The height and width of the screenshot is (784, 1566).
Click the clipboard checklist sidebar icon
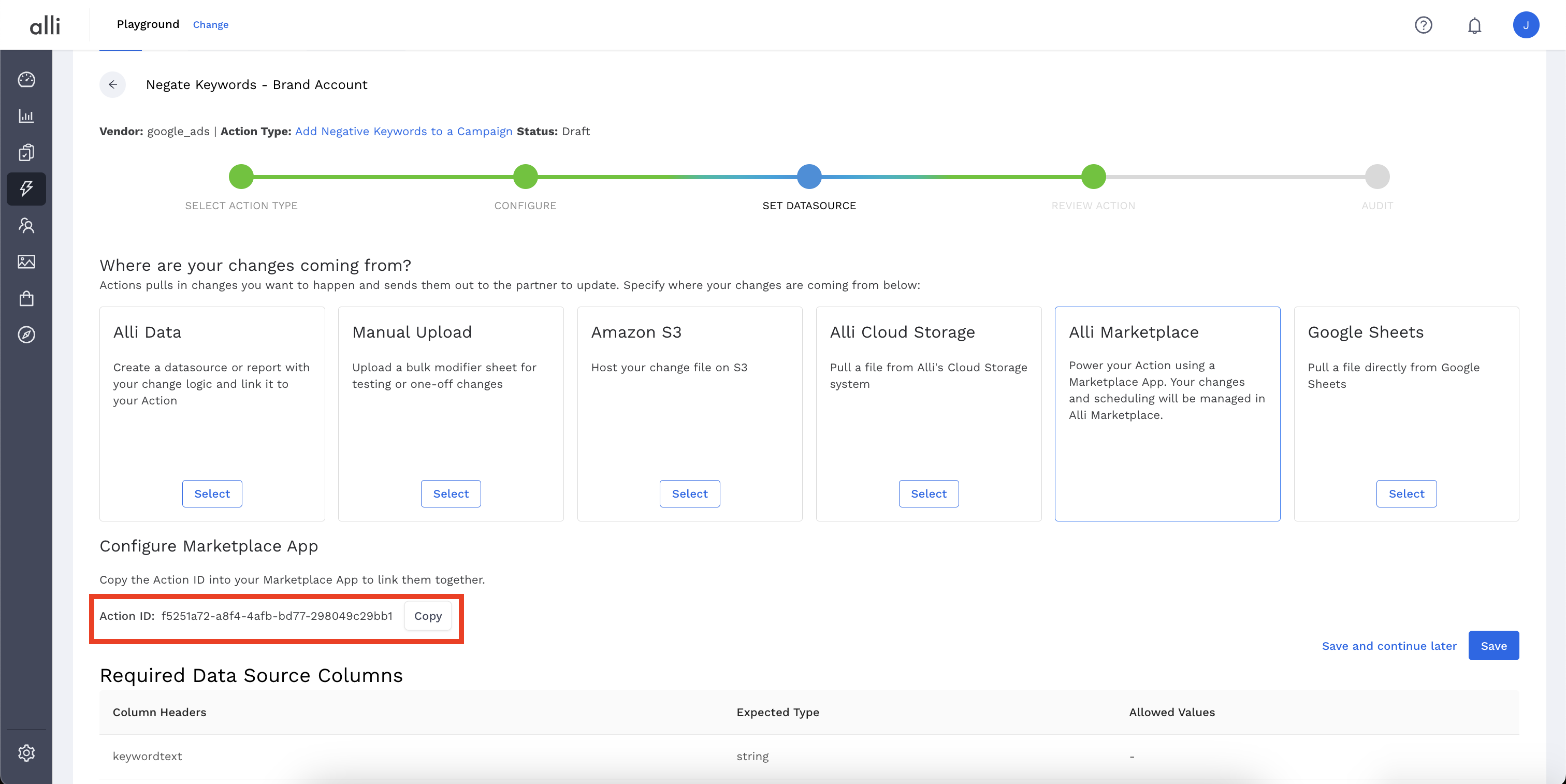coord(26,153)
